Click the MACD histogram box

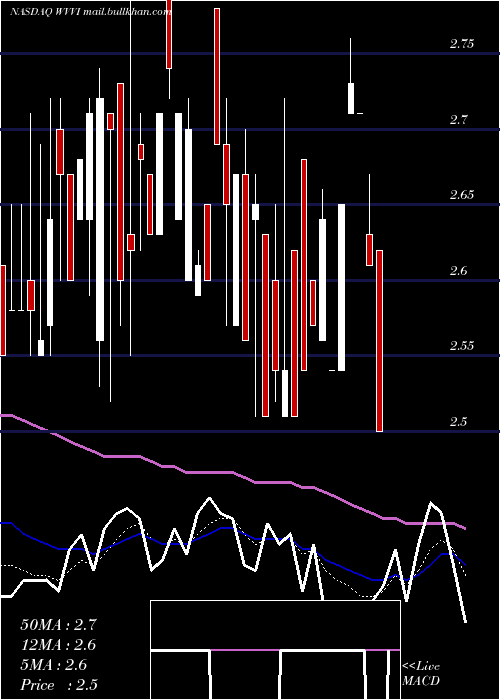(x=275, y=650)
